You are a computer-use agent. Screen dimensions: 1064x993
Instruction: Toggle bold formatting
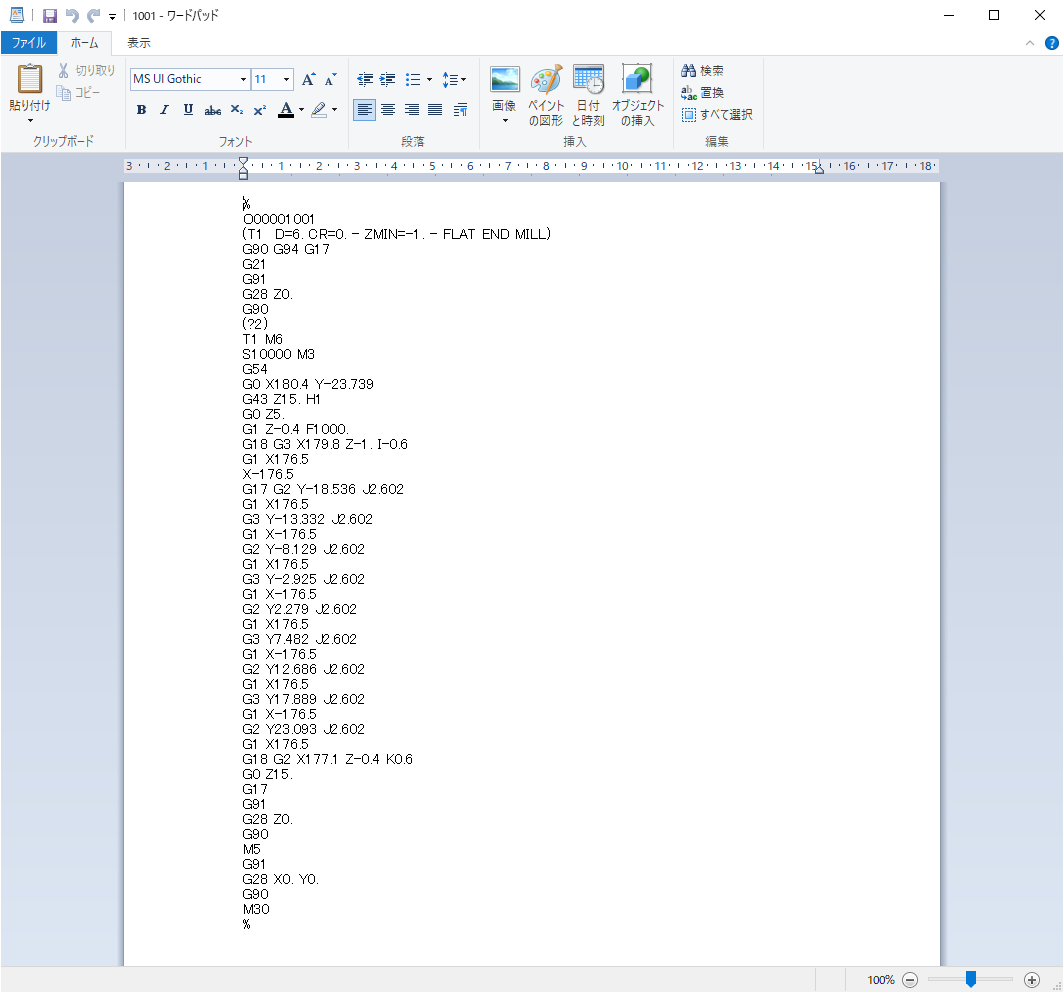[141, 110]
